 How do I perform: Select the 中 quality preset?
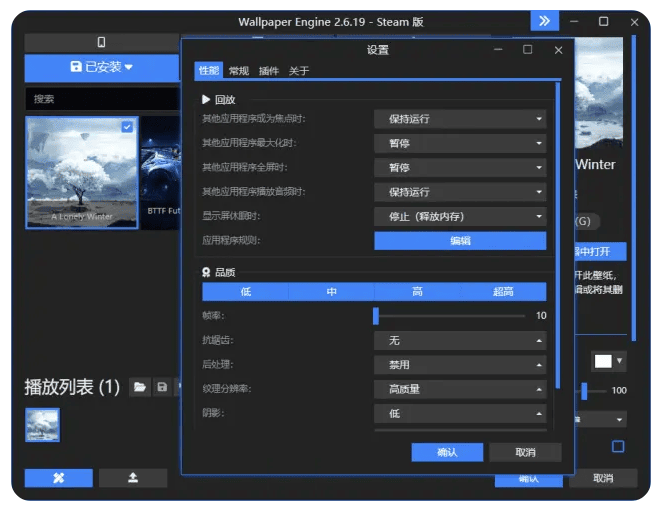(x=331, y=292)
